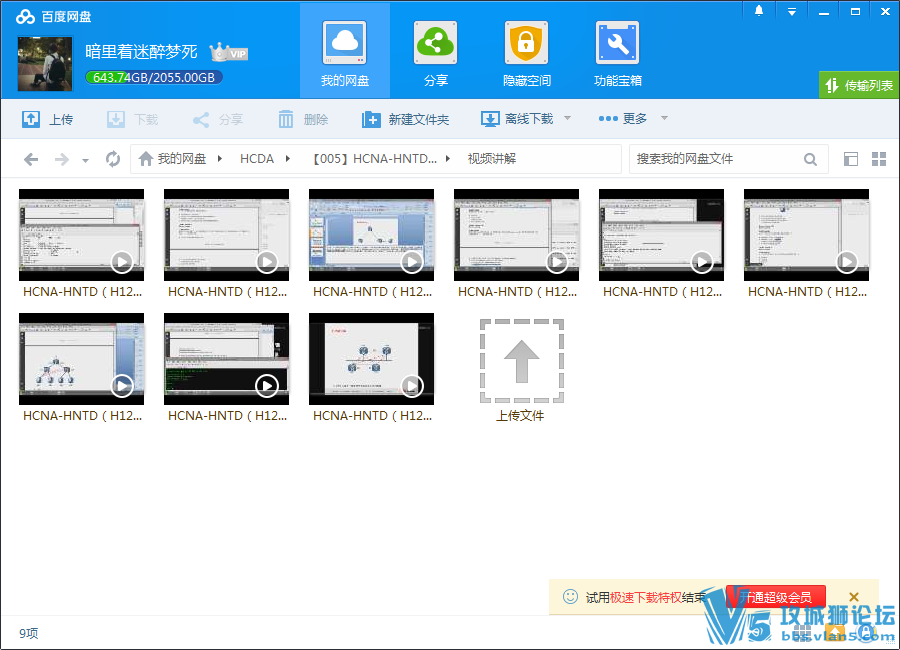Select the video thumbnail with black terminal window

pos(227,359)
